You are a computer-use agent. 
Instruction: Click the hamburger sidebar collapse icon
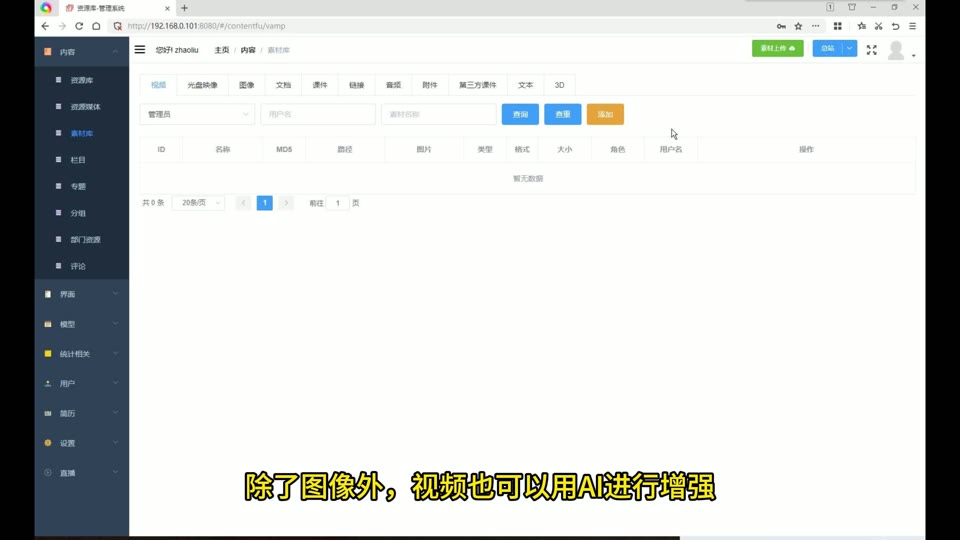coord(140,50)
